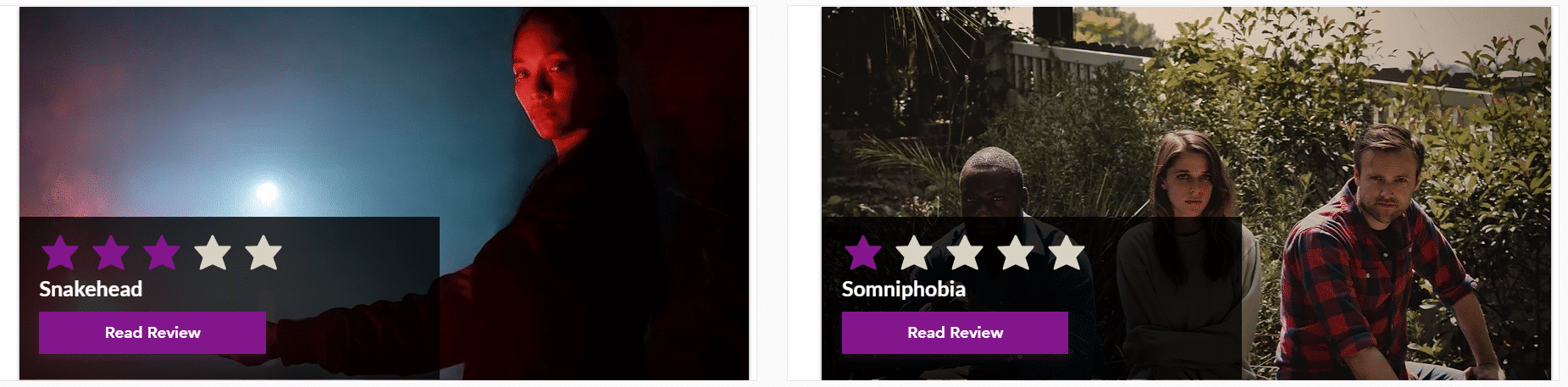This screenshot has width=1568, height=387.
Task: Open the Snakehead Read Review button
Action: [x=152, y=333]
